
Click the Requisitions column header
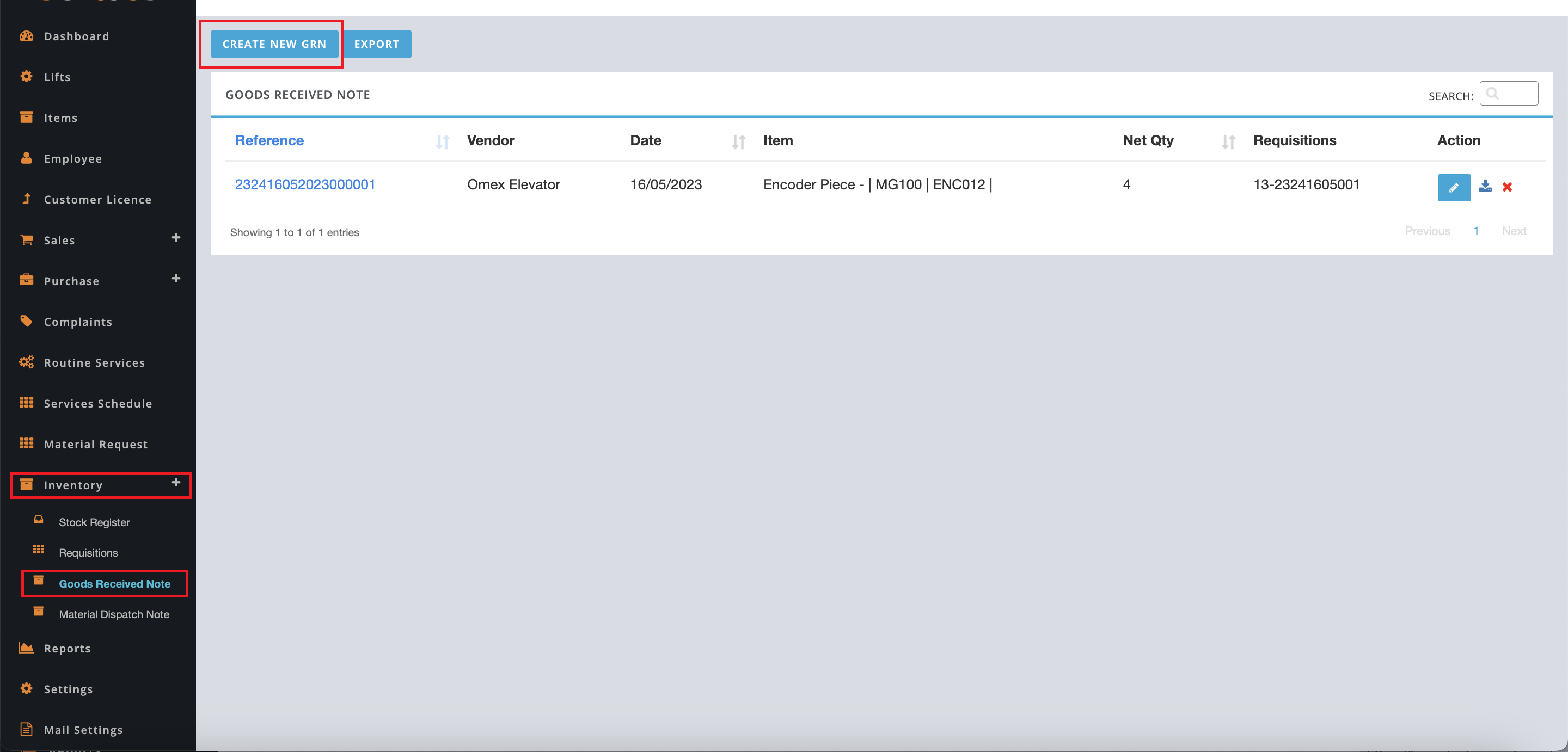(1295, 140)
